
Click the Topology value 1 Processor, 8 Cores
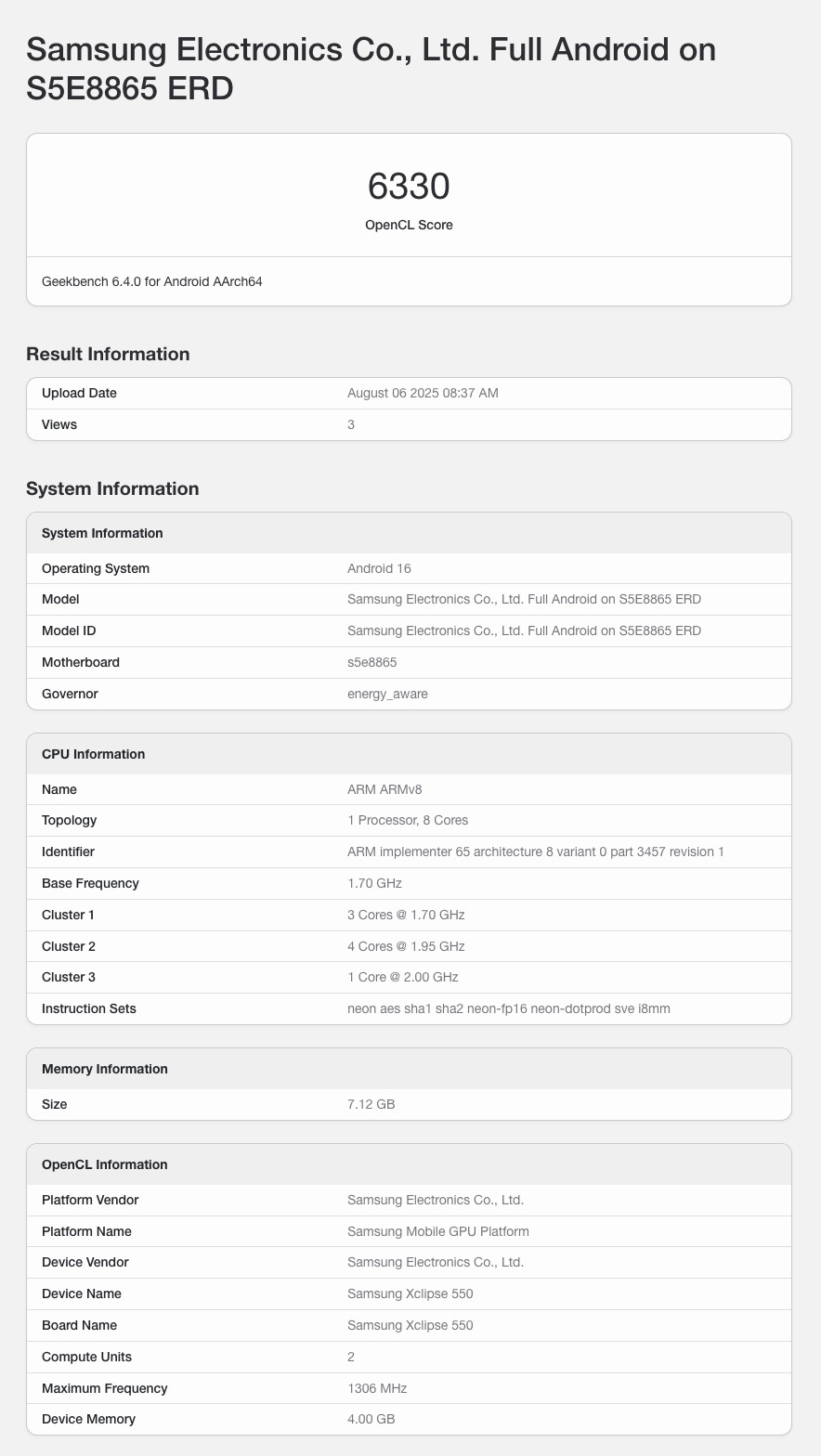(x=408, y=820)
